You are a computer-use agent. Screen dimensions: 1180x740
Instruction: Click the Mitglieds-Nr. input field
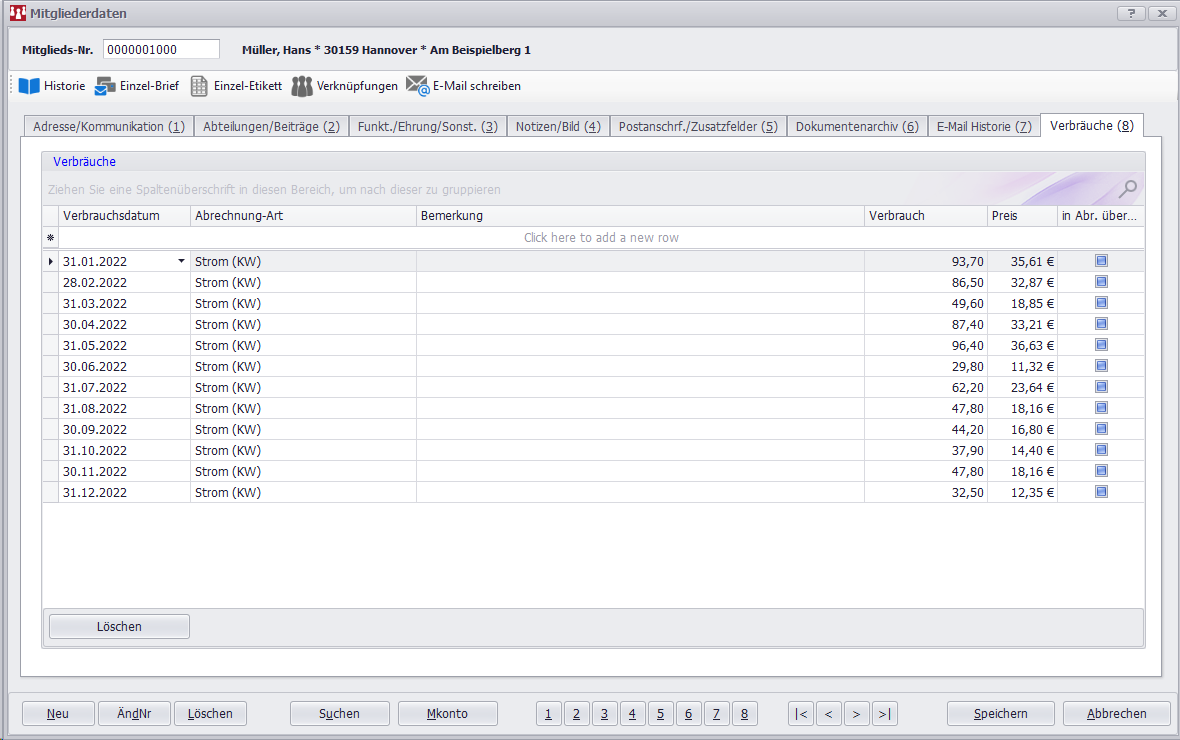pos(161,50)
